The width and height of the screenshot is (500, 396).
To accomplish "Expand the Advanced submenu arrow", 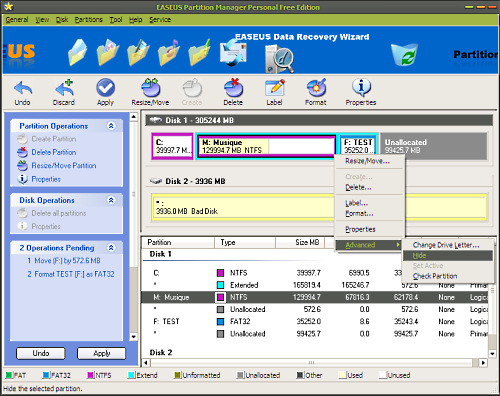I will tap(398, 245).
